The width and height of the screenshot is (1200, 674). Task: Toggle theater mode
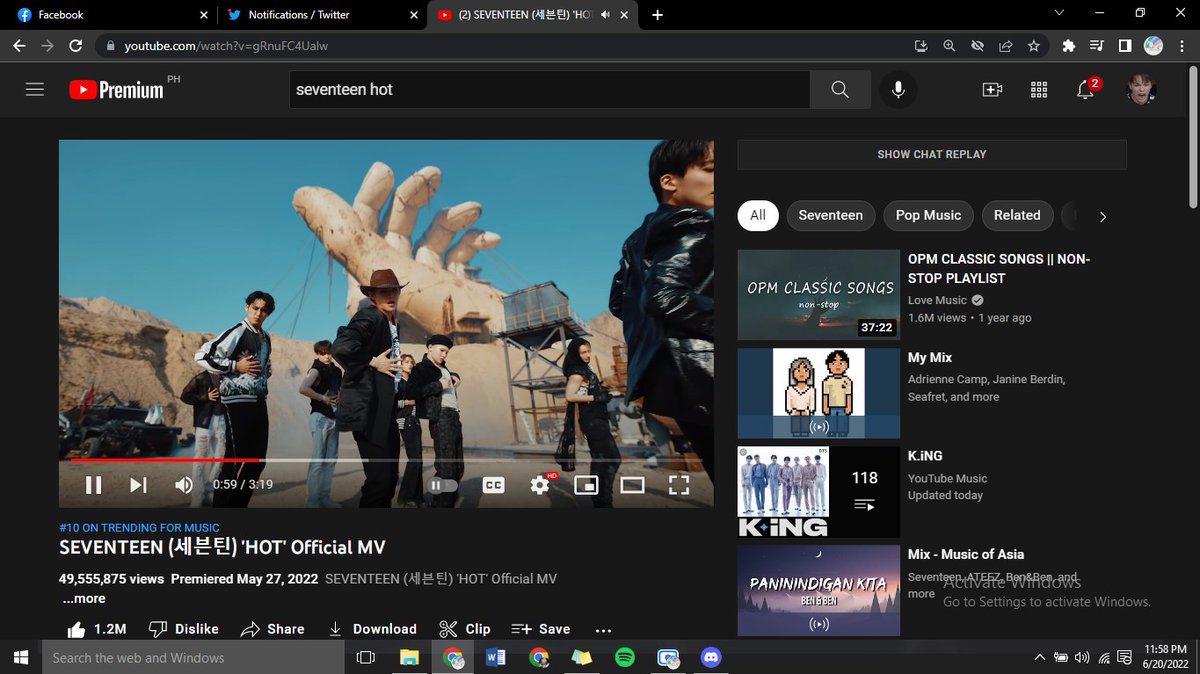tap(632, 485)
